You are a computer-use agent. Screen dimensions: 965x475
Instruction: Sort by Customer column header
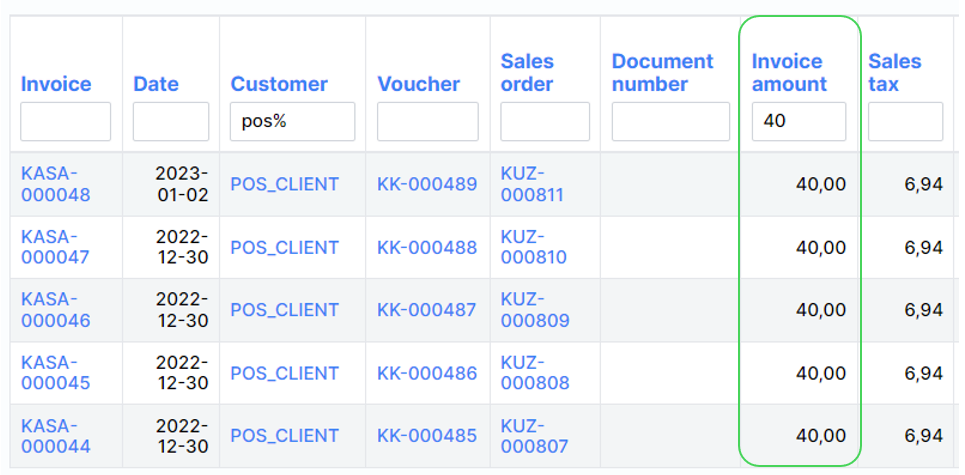(279, 84)
